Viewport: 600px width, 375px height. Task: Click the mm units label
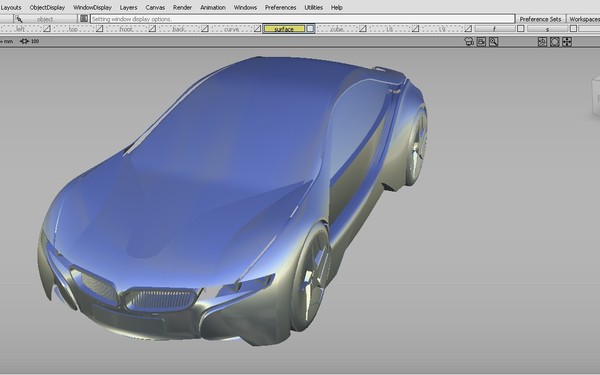(8, 41)
